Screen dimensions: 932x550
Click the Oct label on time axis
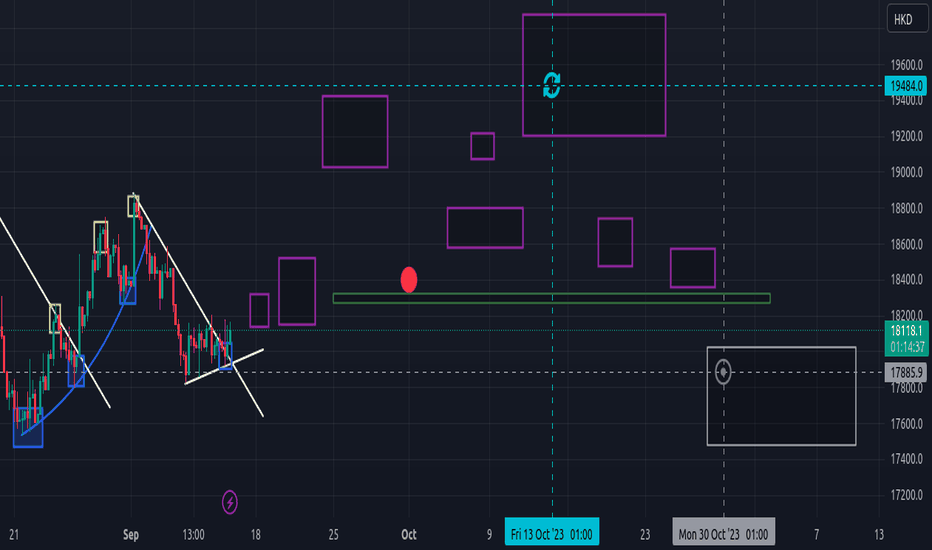tap(409, 535)
